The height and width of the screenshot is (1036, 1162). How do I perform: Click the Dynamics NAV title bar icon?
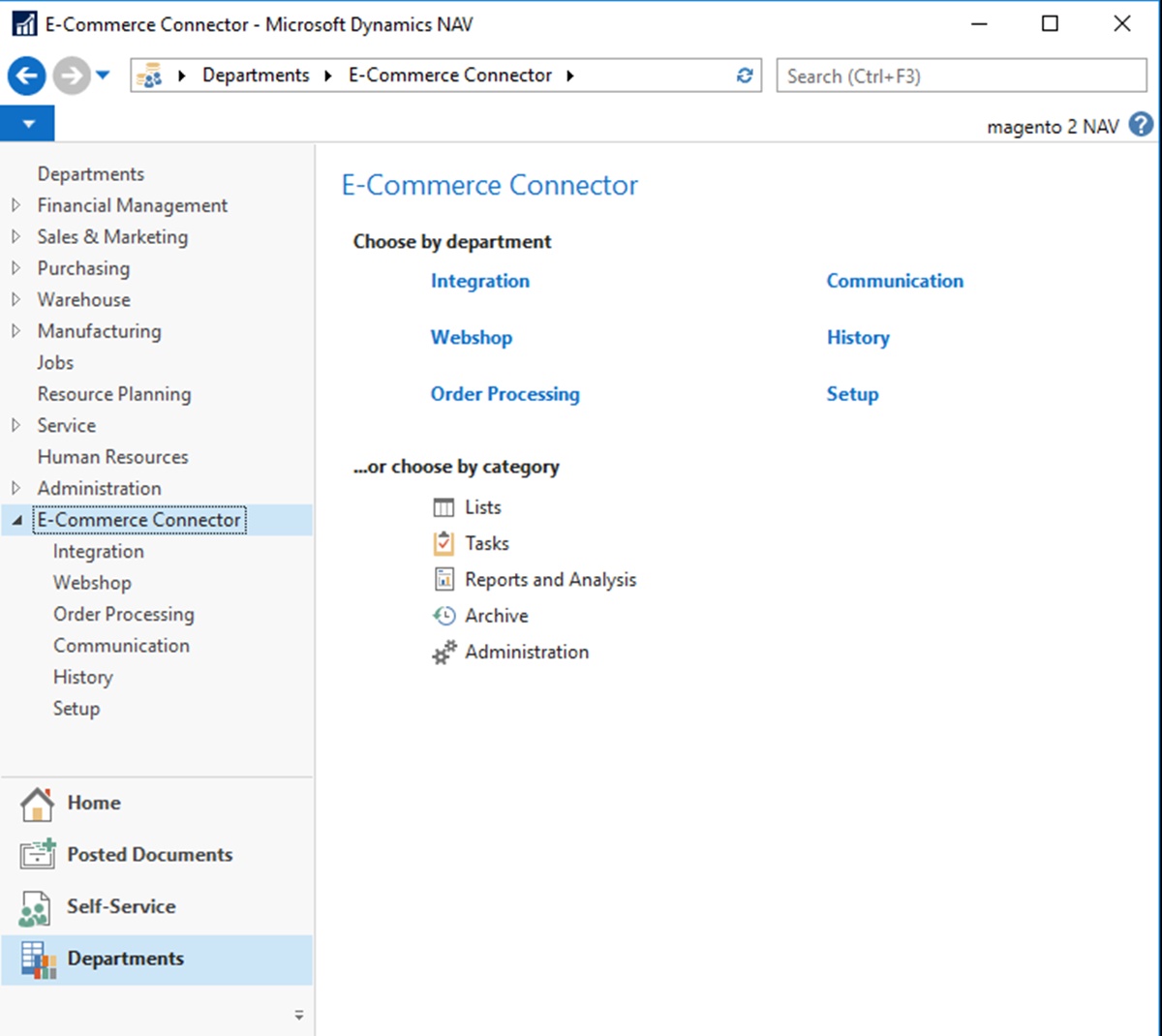pos(24,24)
